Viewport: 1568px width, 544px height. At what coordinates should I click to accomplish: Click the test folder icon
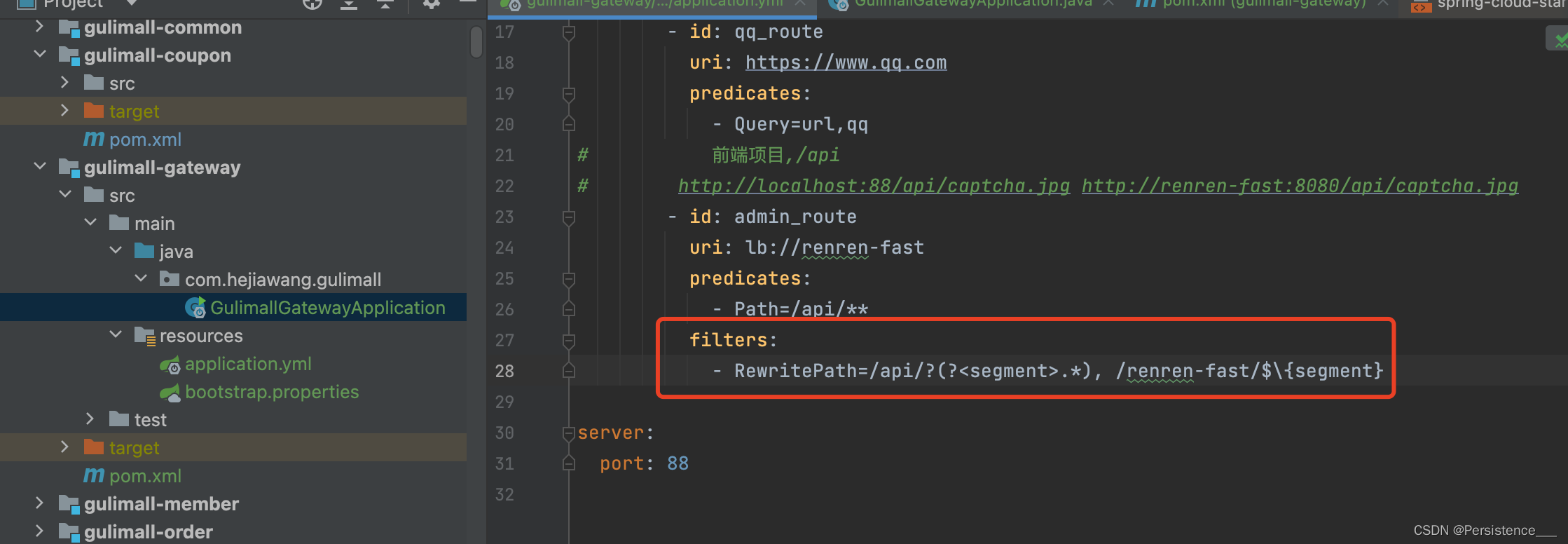point(119,419)
